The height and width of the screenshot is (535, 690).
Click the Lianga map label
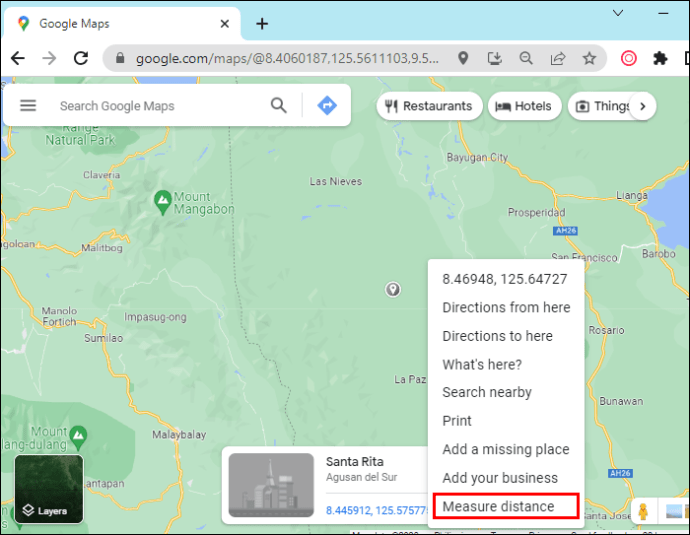pos(632,195)
